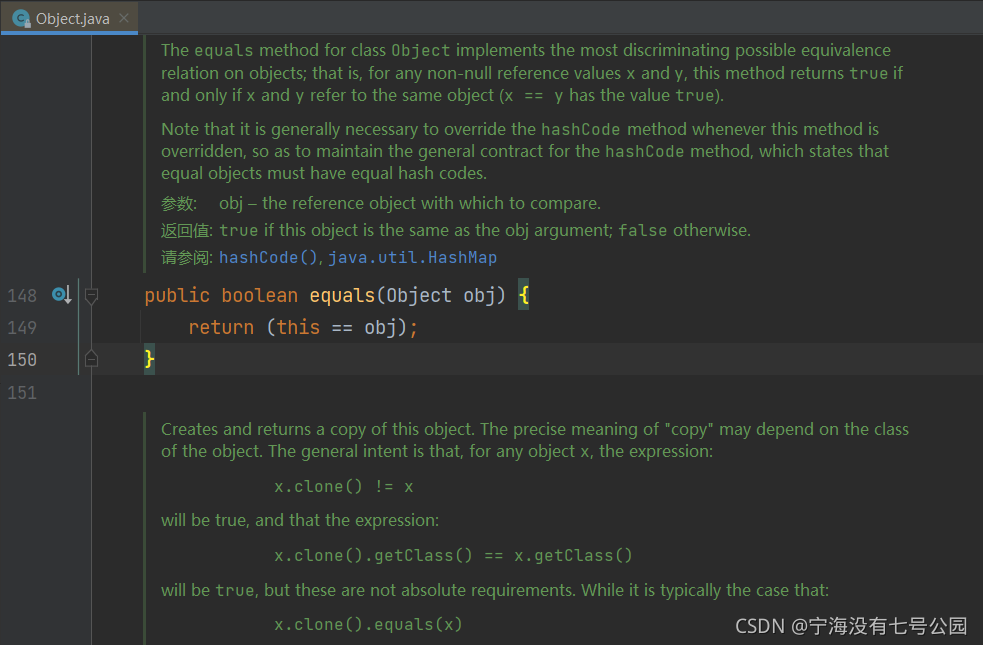Click the boolean keyword in method signature
The image size is (983, 645).
(260, 295)
